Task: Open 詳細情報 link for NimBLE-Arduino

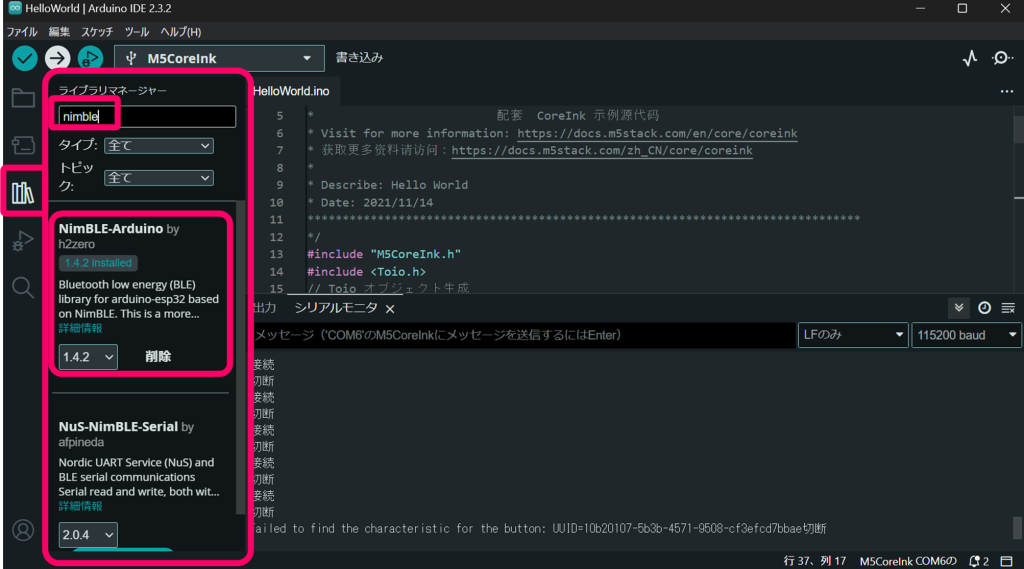Action: pos(80,328)
